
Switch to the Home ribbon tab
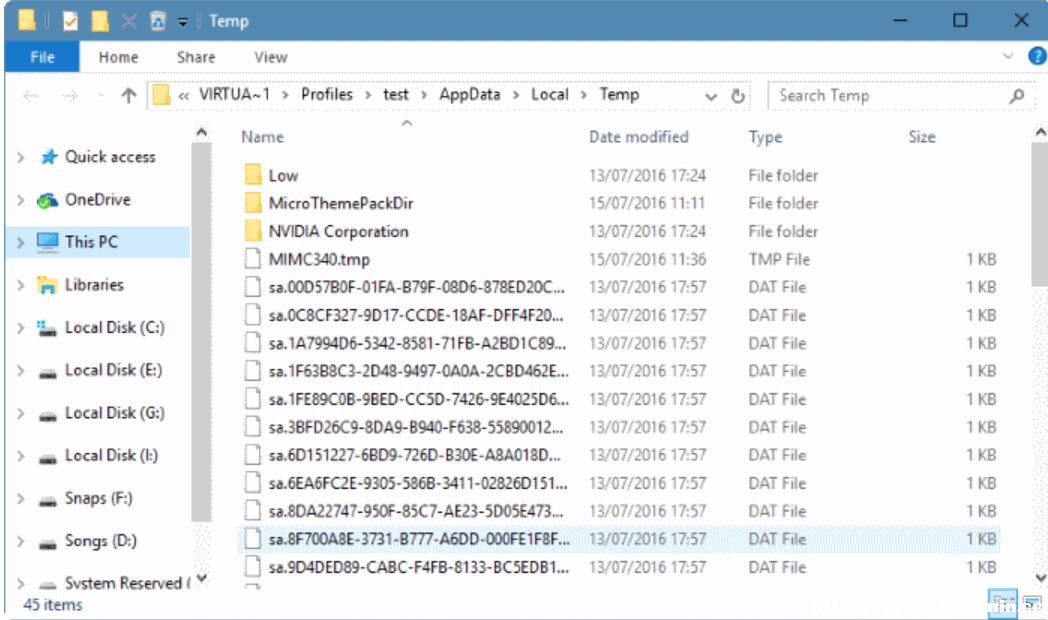point(118,57)
